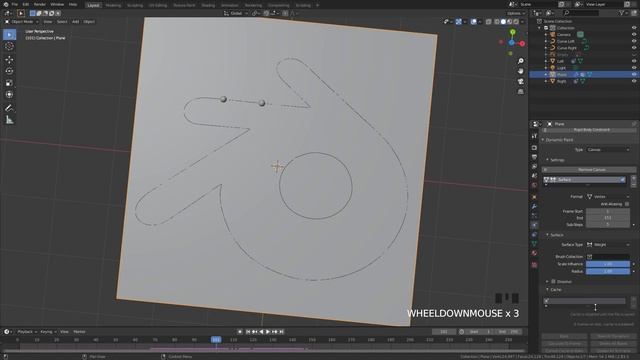Open the Object Mode dropdown
Image resolution: width=640 pixels, height=360 pixels.
[21, 22]
